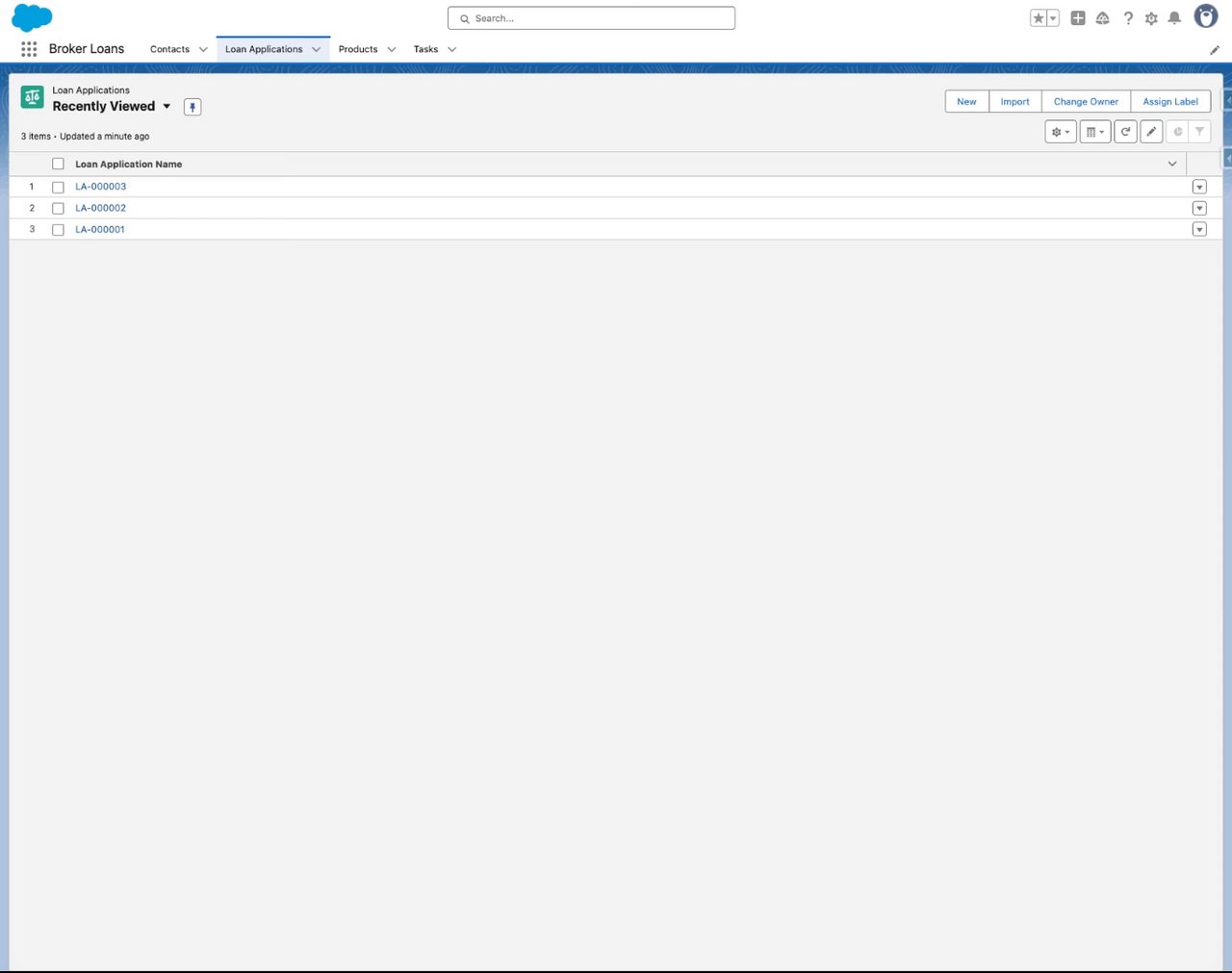Open the App Launcher grid icon

29,49
